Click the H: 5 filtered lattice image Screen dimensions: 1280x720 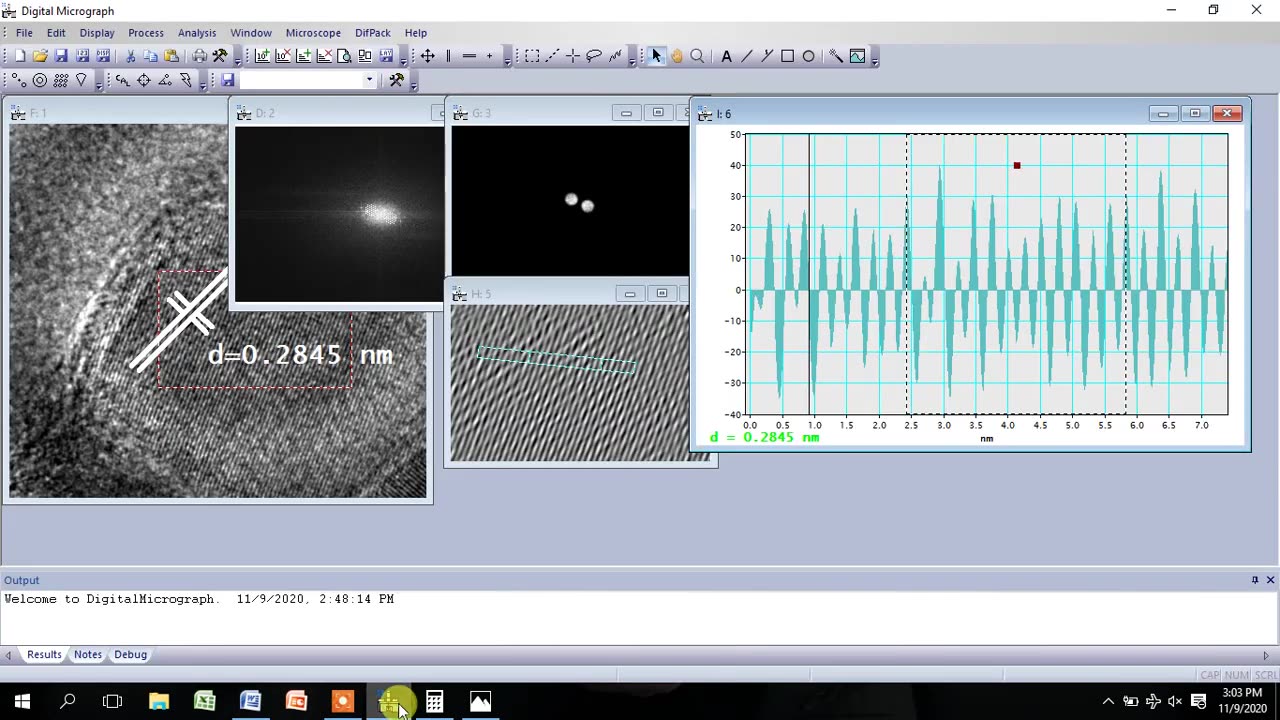tap(570, 383)
